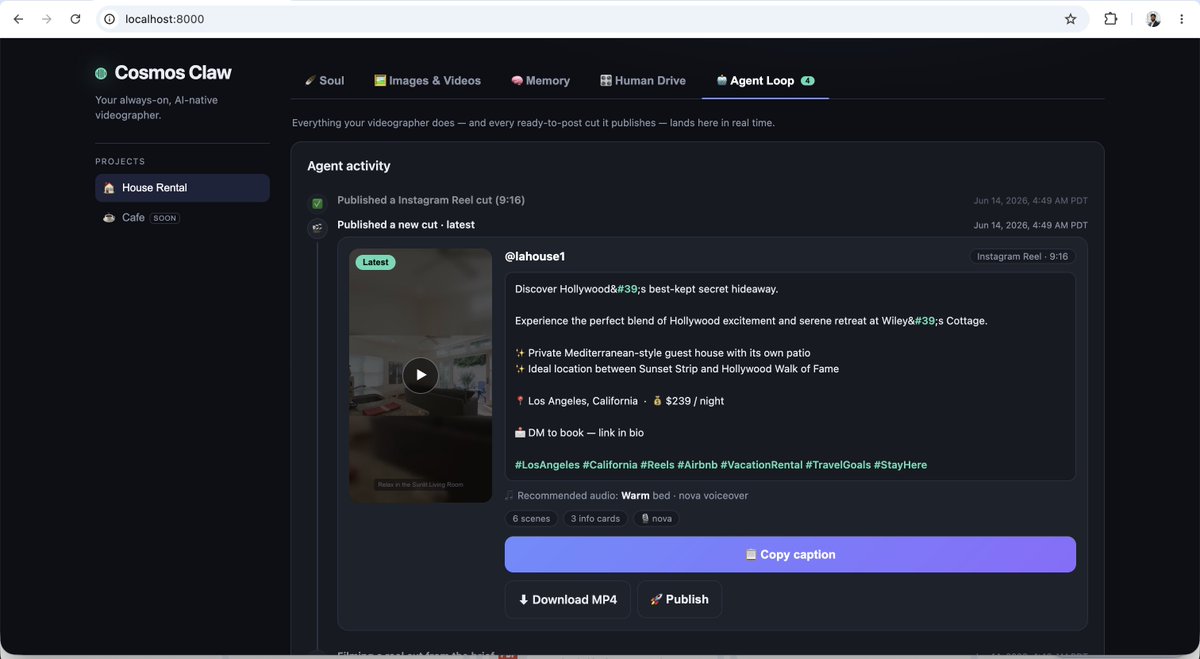Bookmark this page with the star icon
The image size is (1200, 659).
[x=1070, y=19]
